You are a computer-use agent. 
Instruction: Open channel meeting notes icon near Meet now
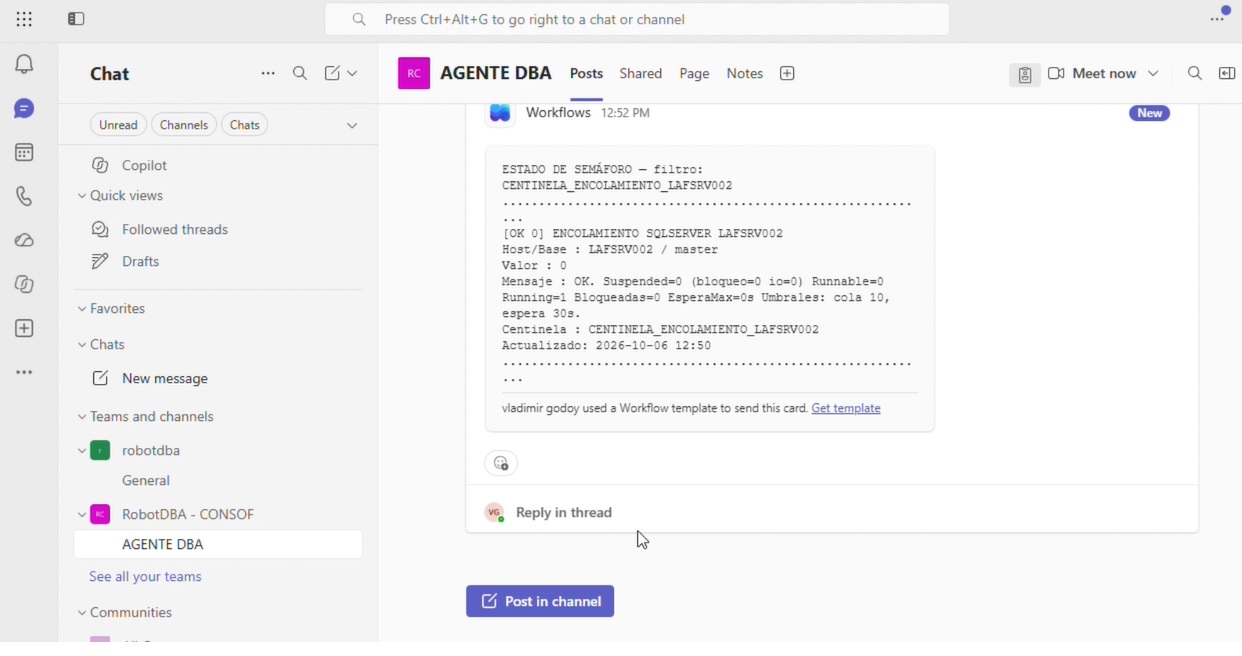click(x=1025, y=75)
